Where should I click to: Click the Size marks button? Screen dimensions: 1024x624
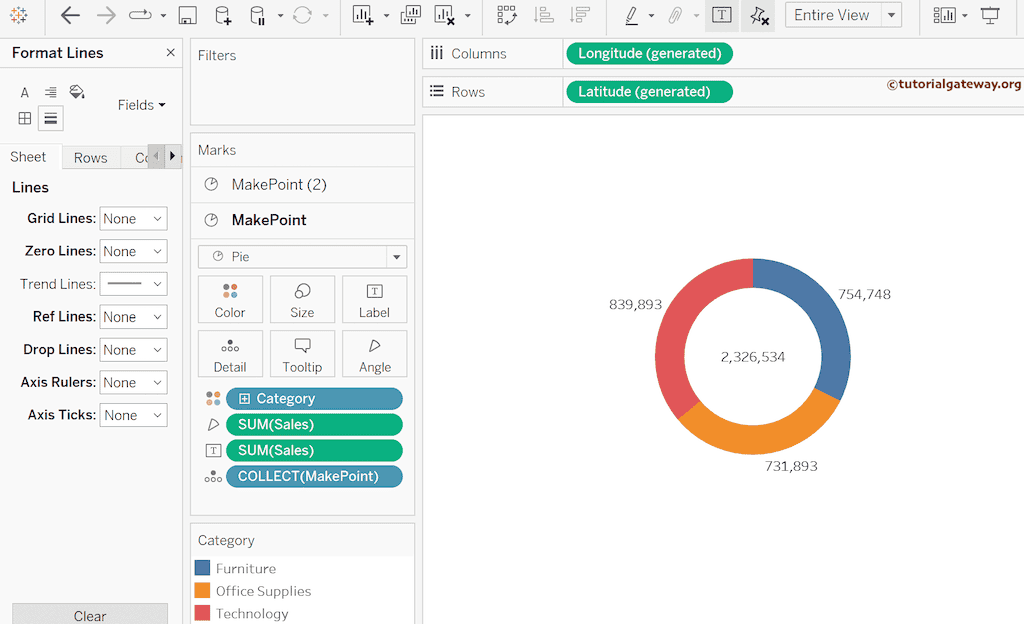tap(302, 300)
